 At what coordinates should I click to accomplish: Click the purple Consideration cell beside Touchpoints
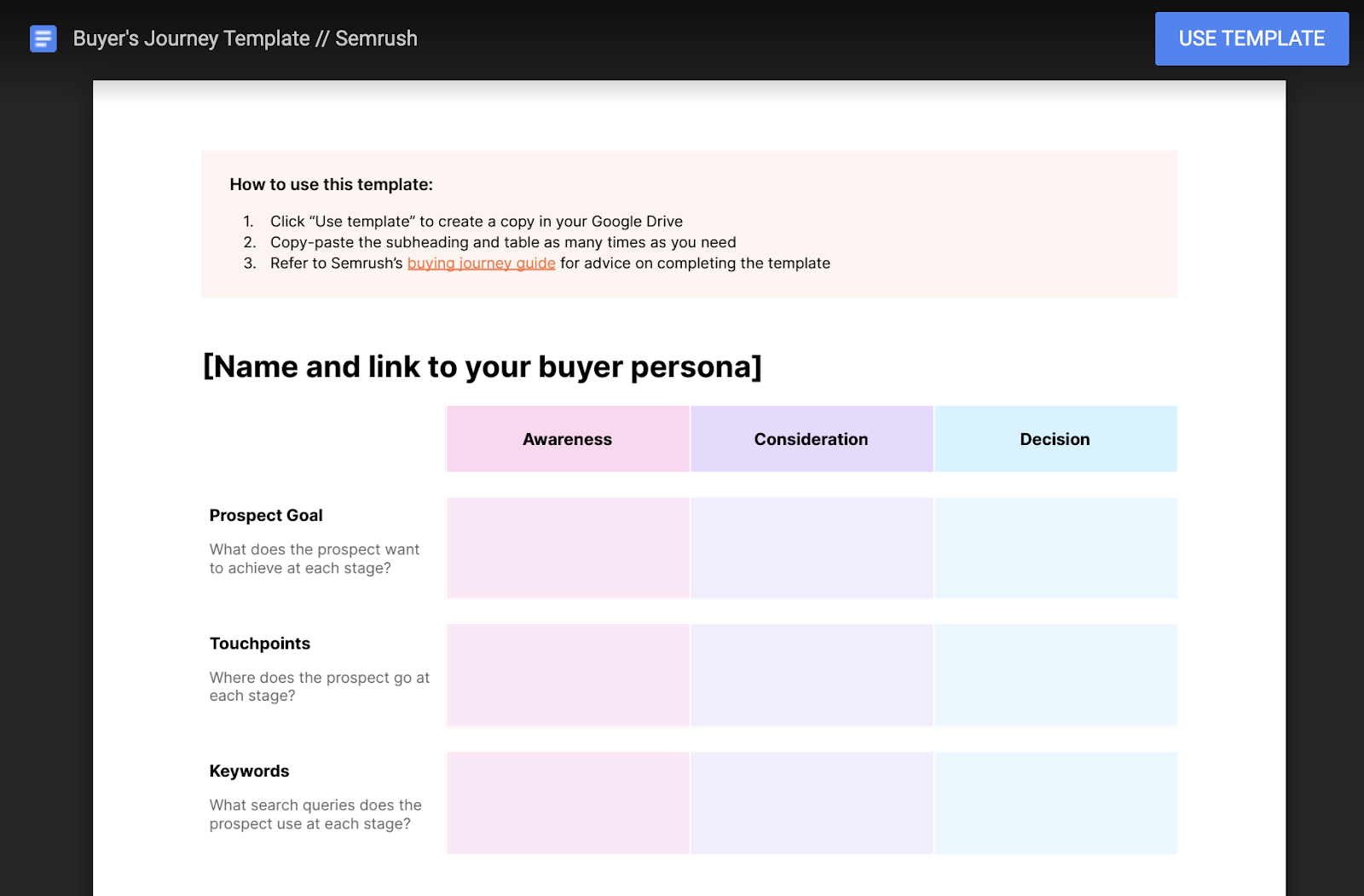[811, 674]
